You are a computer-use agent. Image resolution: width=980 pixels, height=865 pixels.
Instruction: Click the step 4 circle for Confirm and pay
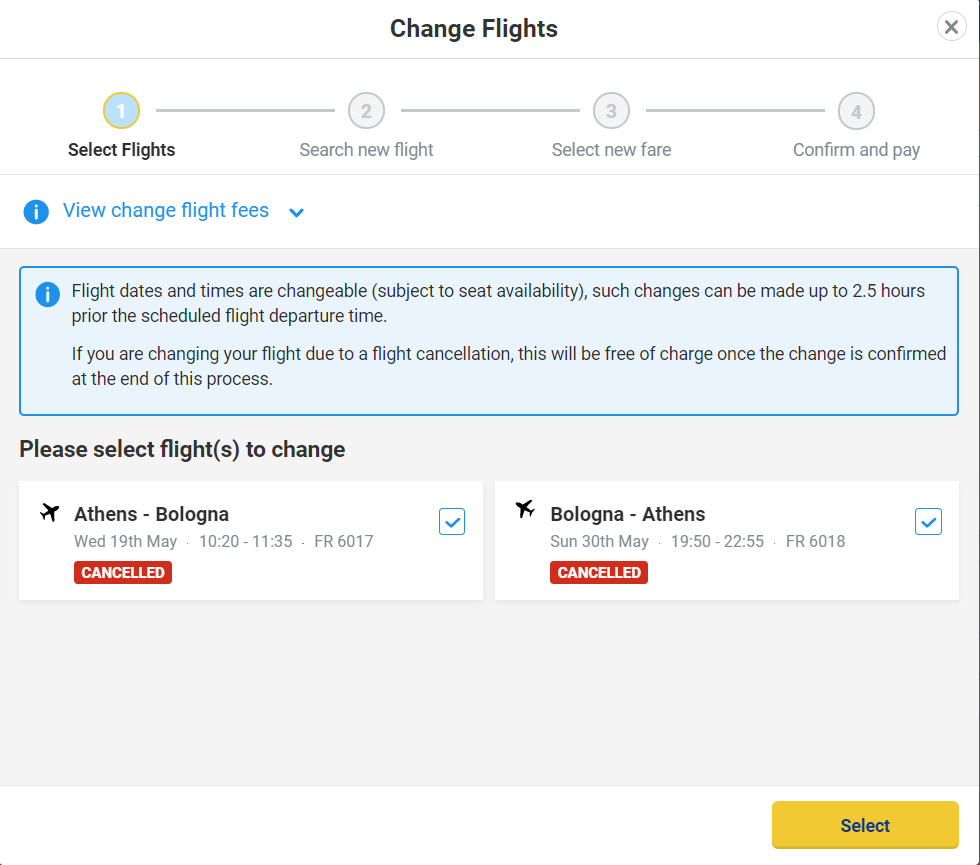coord(856,110)
